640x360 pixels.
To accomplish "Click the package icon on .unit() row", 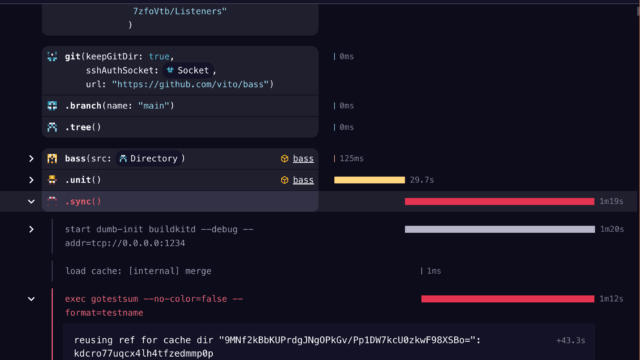I will [x=284, y=180].
